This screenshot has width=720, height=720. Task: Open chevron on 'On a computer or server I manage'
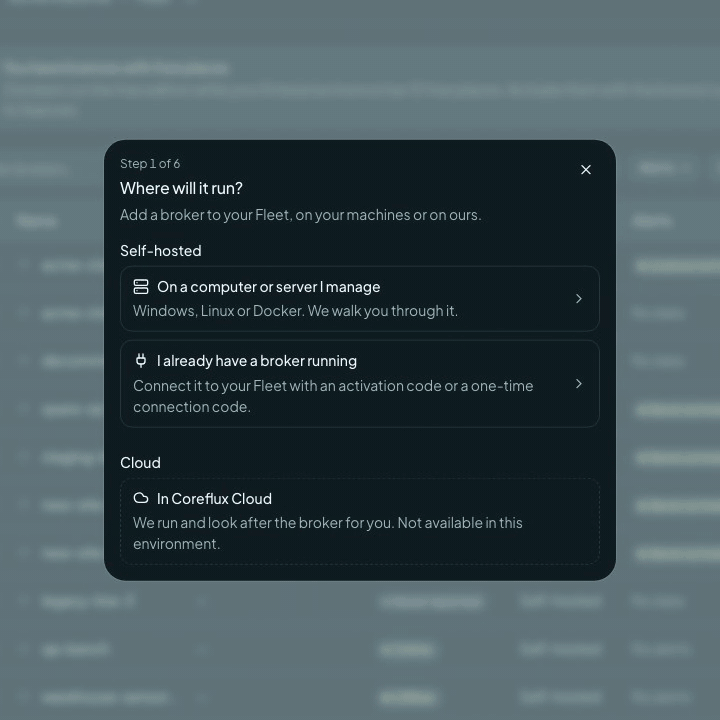click(x=579, y=299)
